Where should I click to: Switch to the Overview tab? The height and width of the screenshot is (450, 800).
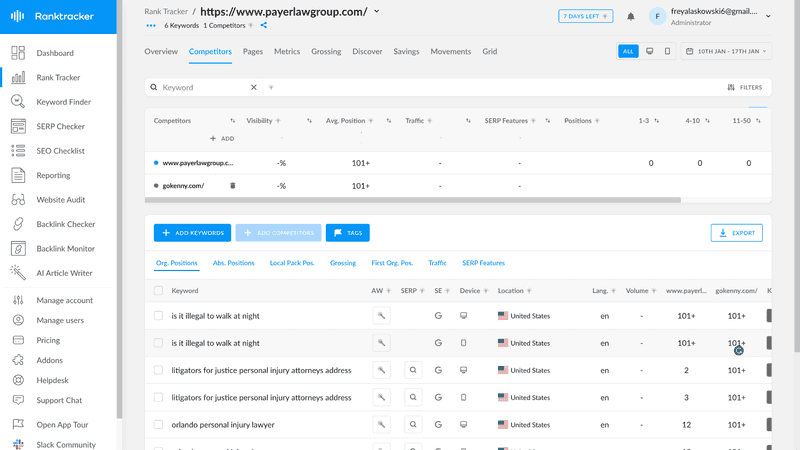[x=161, y=52]
